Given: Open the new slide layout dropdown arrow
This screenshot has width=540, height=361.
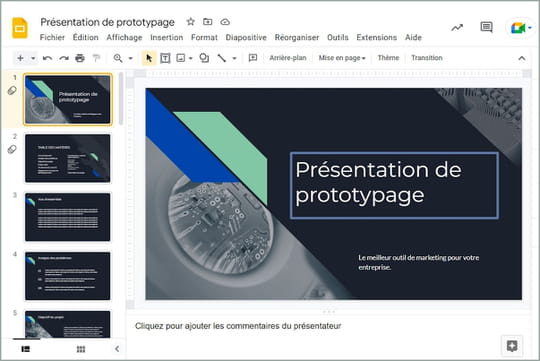Looking at the screenshot, I should pyautogui.click(x=33, y=58).
